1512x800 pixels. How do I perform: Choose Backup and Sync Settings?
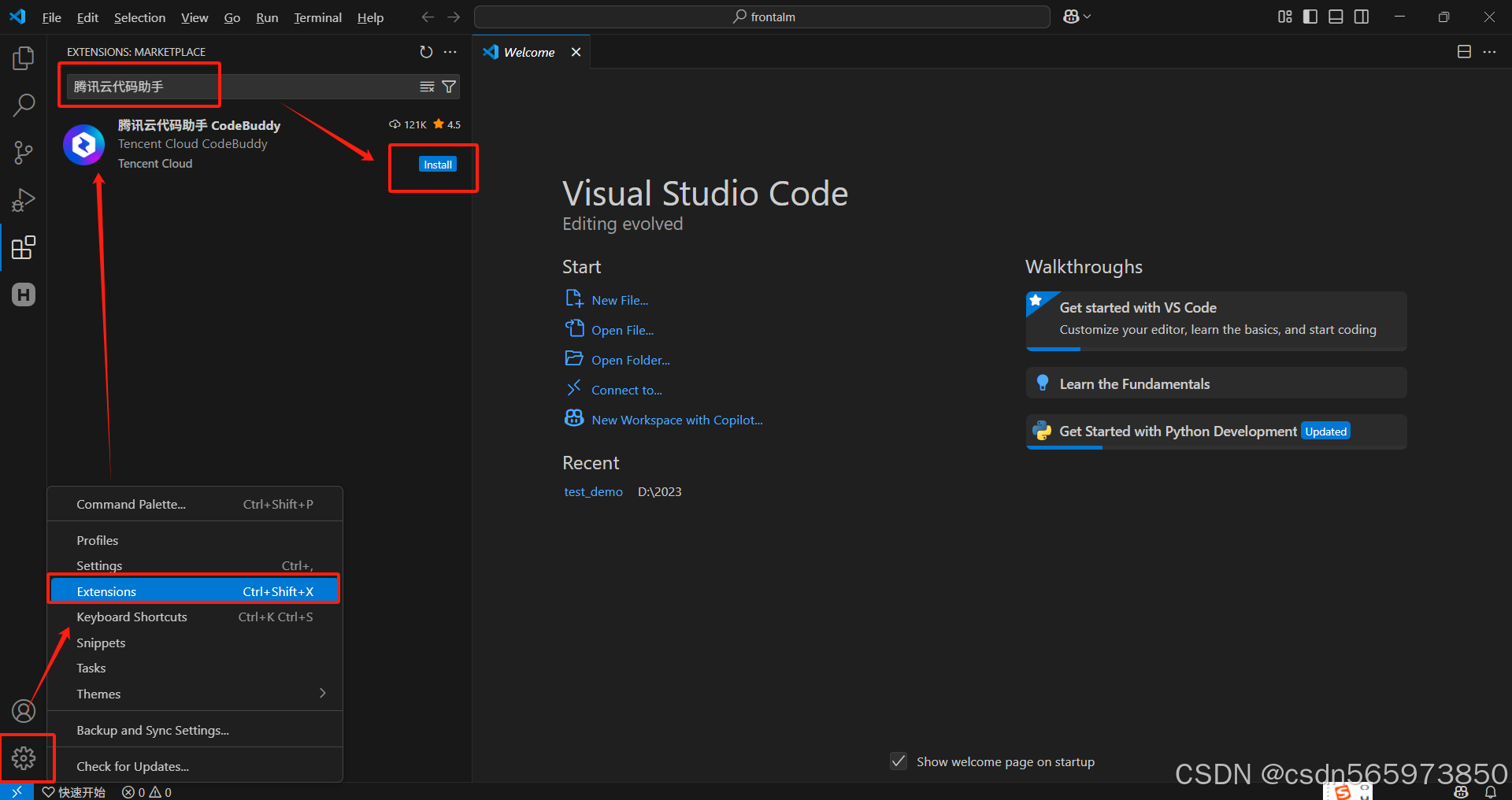(x=195, y=730)
